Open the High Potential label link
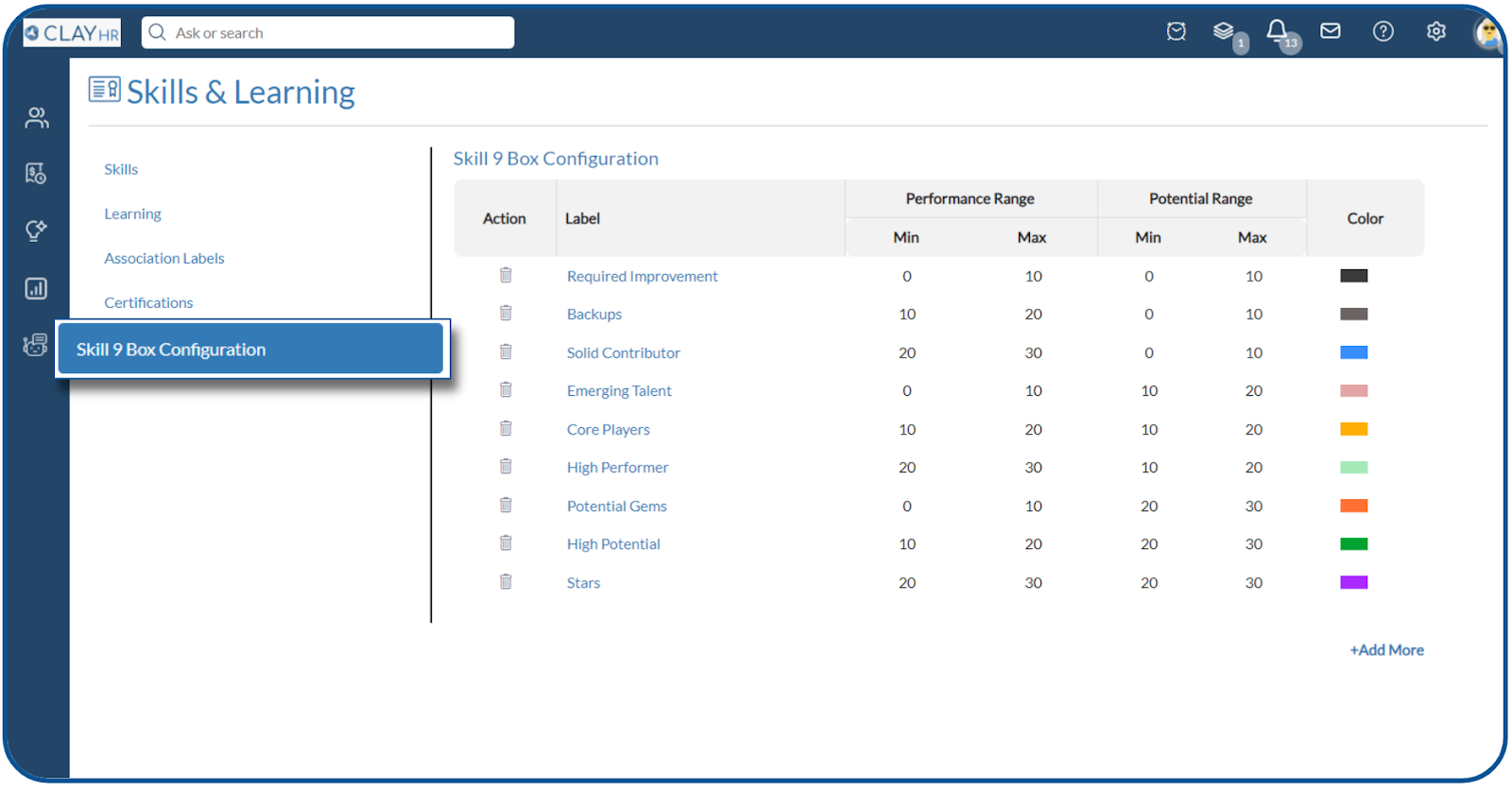Screen dimensions: 1512x790 pyautogui.click(x=613, y=543)
